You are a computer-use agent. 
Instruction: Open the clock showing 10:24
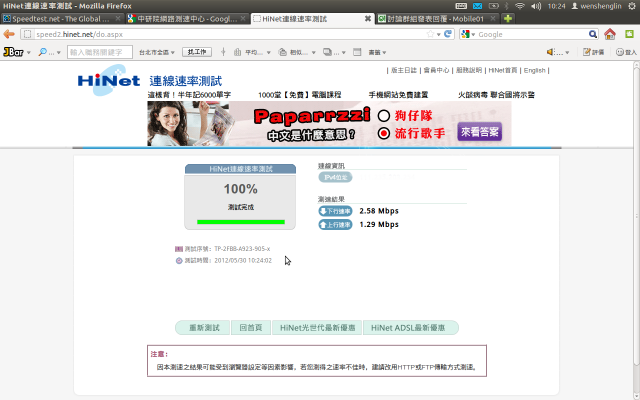pyautogui.click(x=556, y=6)
